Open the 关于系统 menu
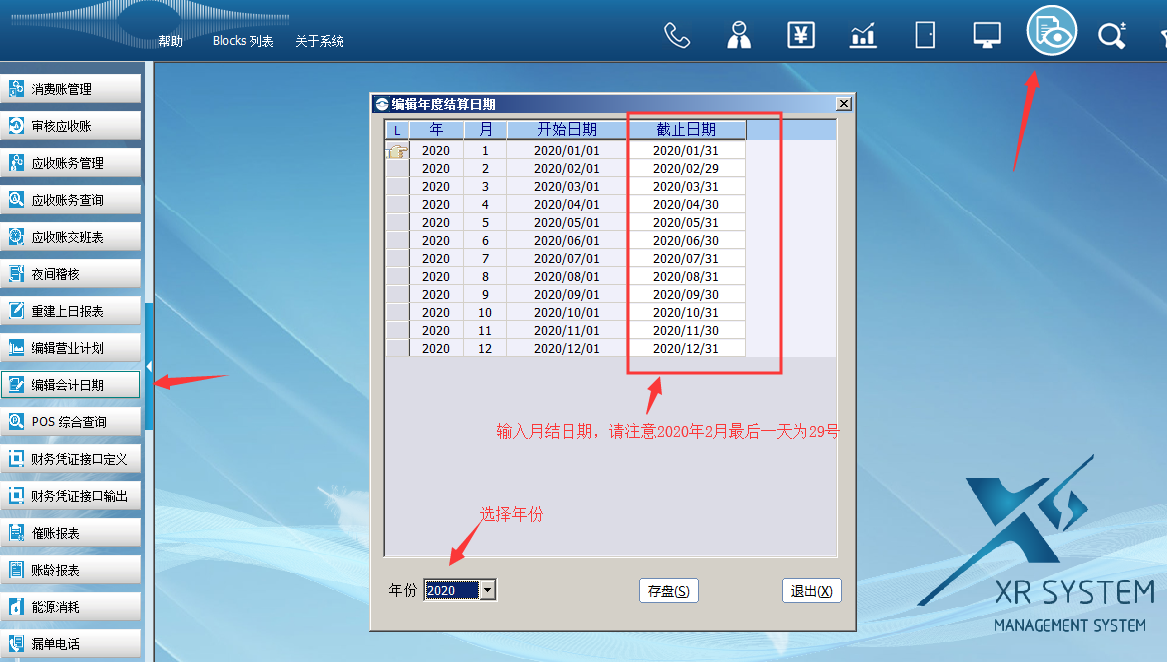 tap(319, 42)
